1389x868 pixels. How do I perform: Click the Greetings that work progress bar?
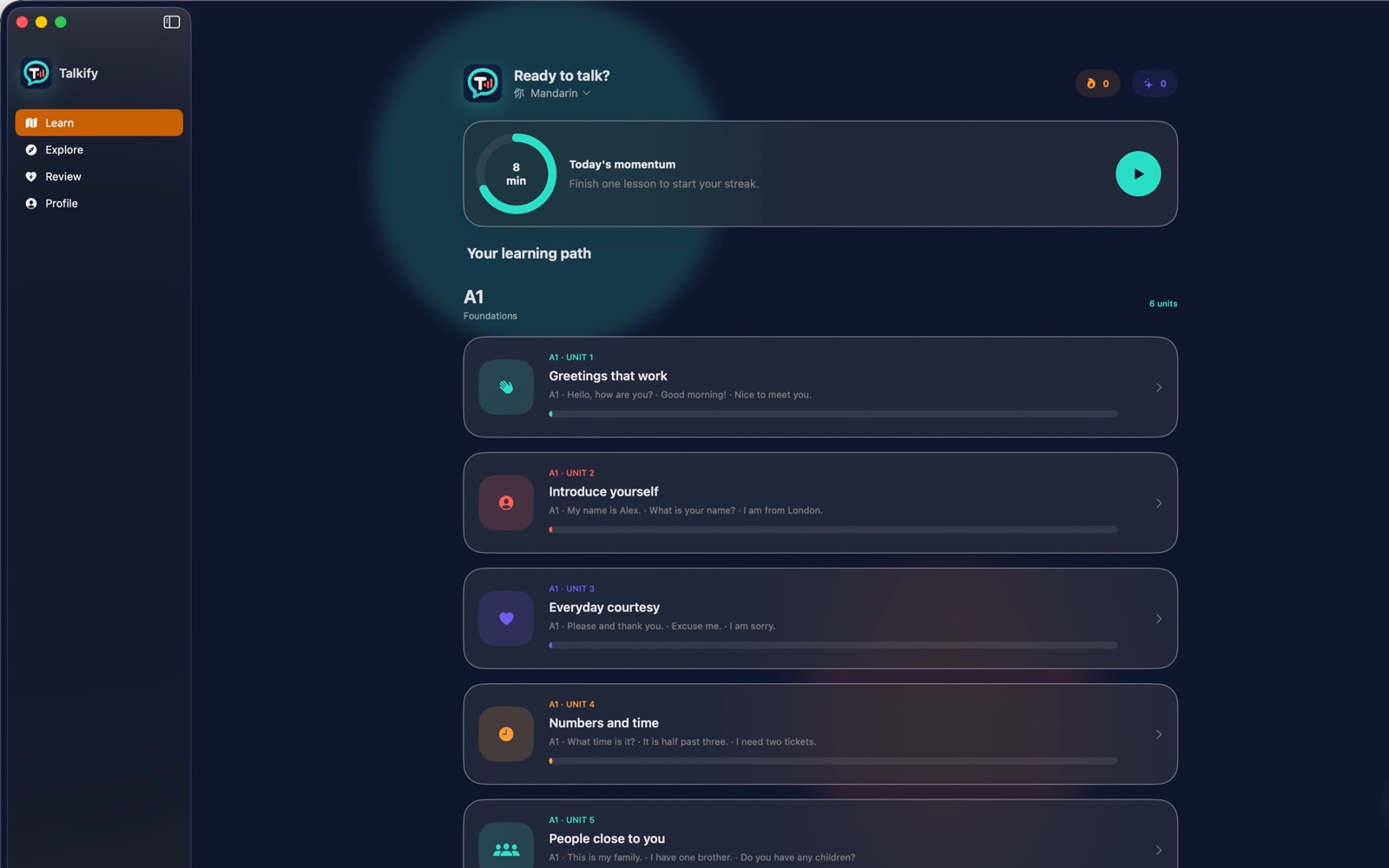tap(833, 414)
